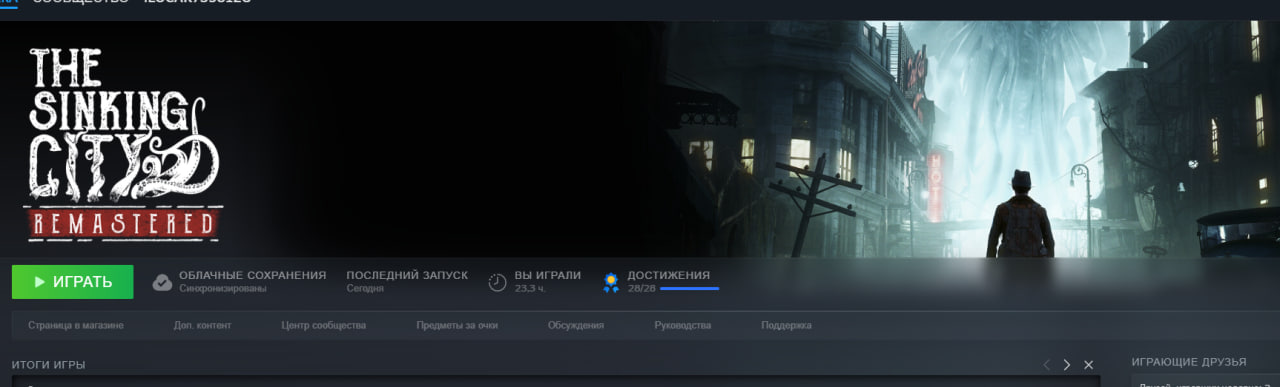Click the green ИГРАТЬ play button

[72, 282]
